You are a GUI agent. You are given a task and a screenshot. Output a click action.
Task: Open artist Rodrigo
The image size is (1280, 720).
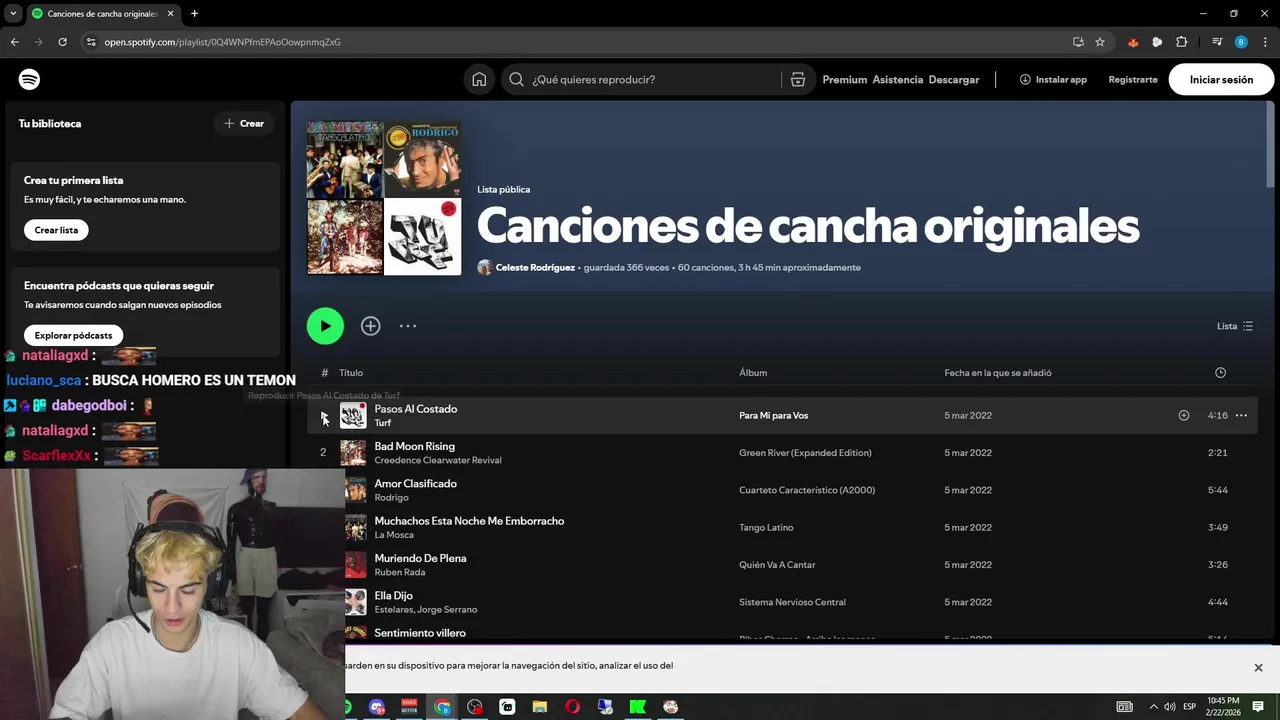391,498
